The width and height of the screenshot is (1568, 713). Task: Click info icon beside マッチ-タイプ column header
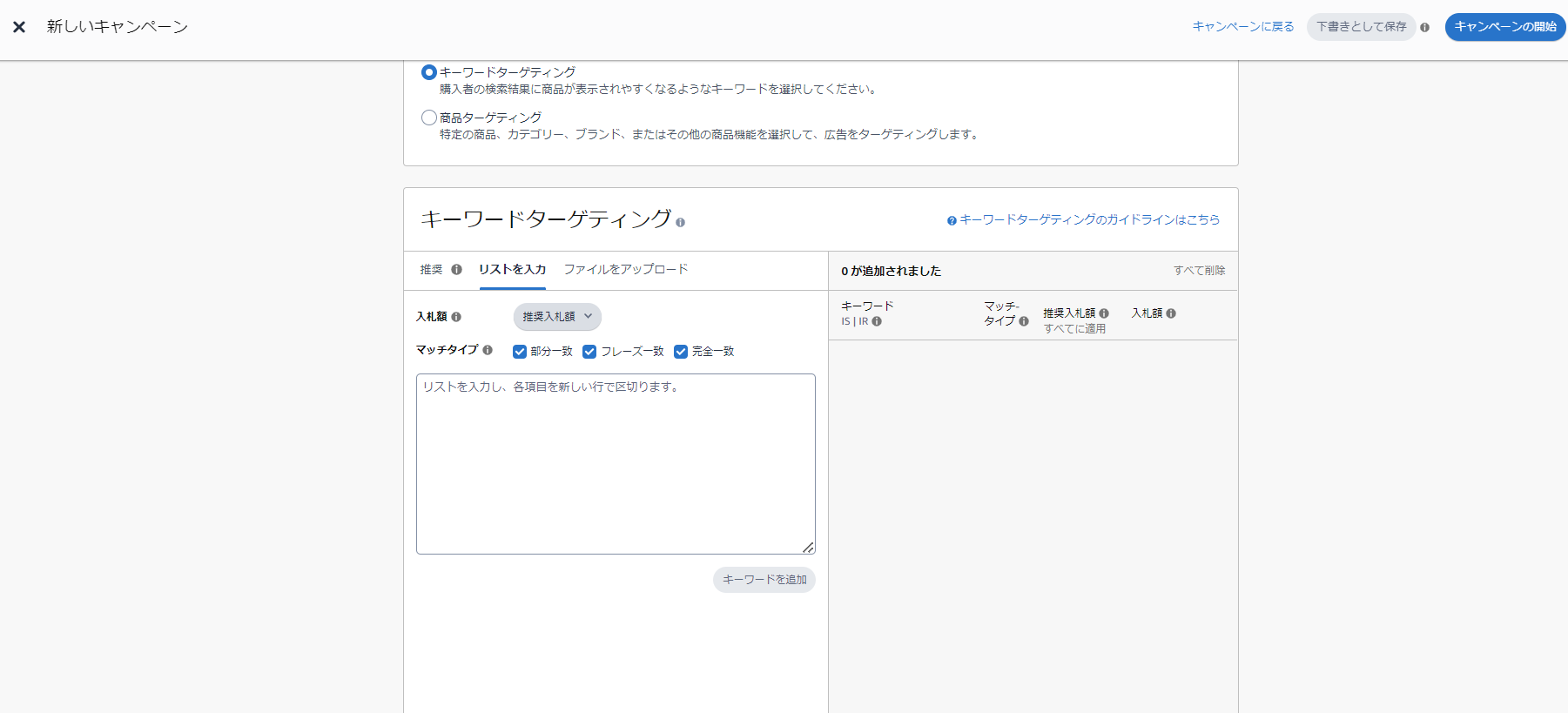click(1024, 321)
